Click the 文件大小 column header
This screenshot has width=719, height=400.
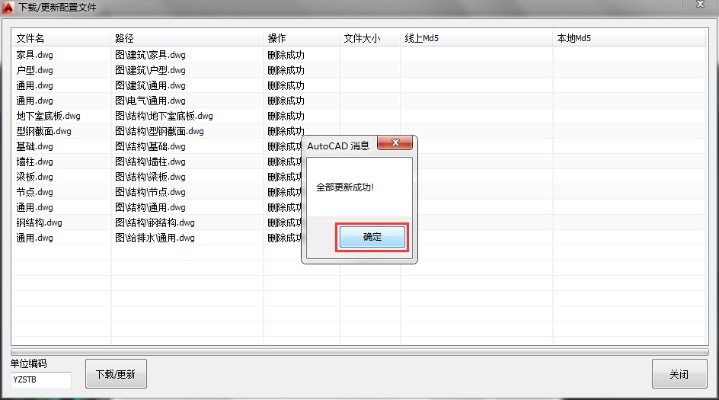(370, 39)
